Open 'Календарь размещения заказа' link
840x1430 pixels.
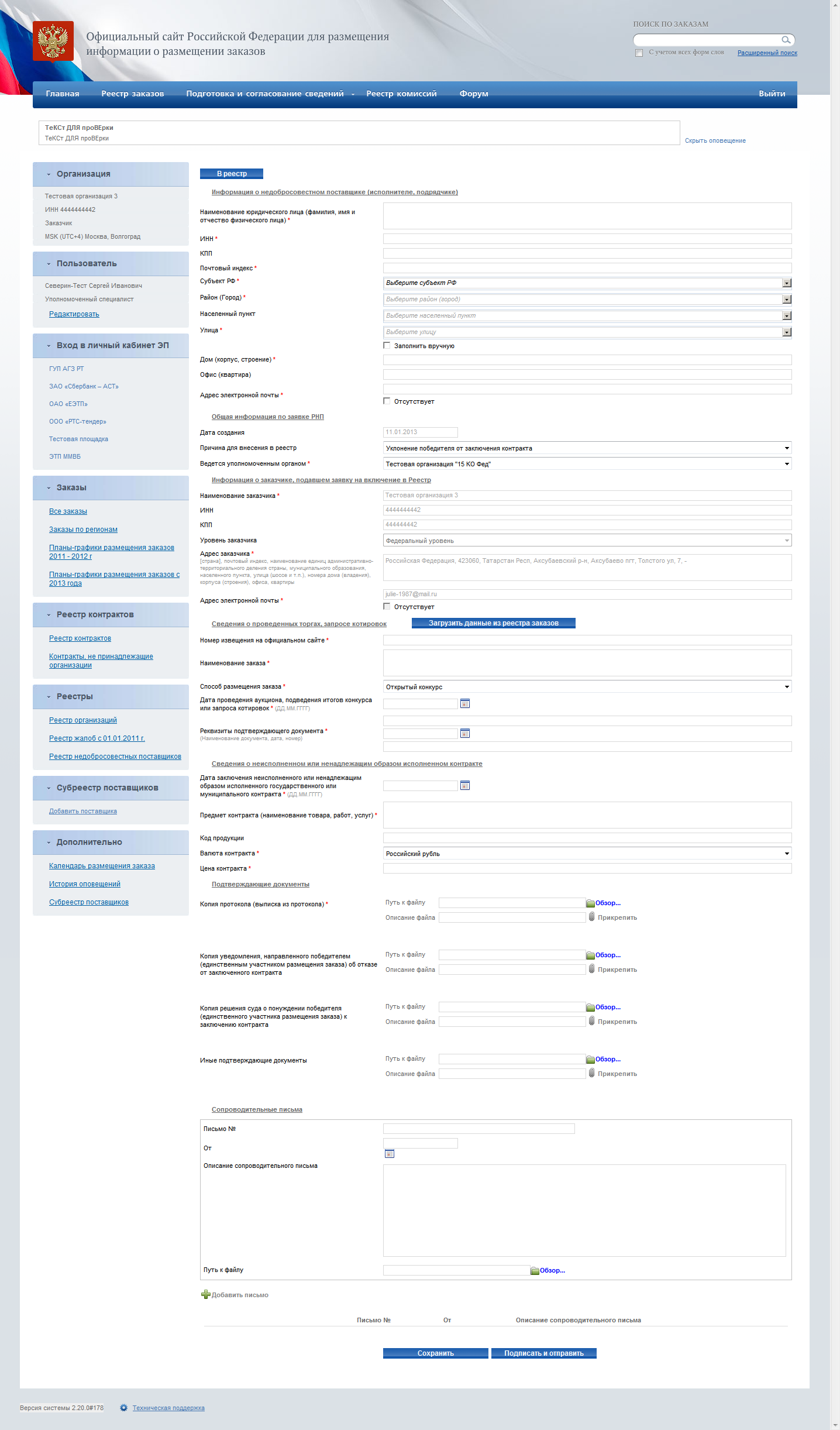(x=102, y=866)
